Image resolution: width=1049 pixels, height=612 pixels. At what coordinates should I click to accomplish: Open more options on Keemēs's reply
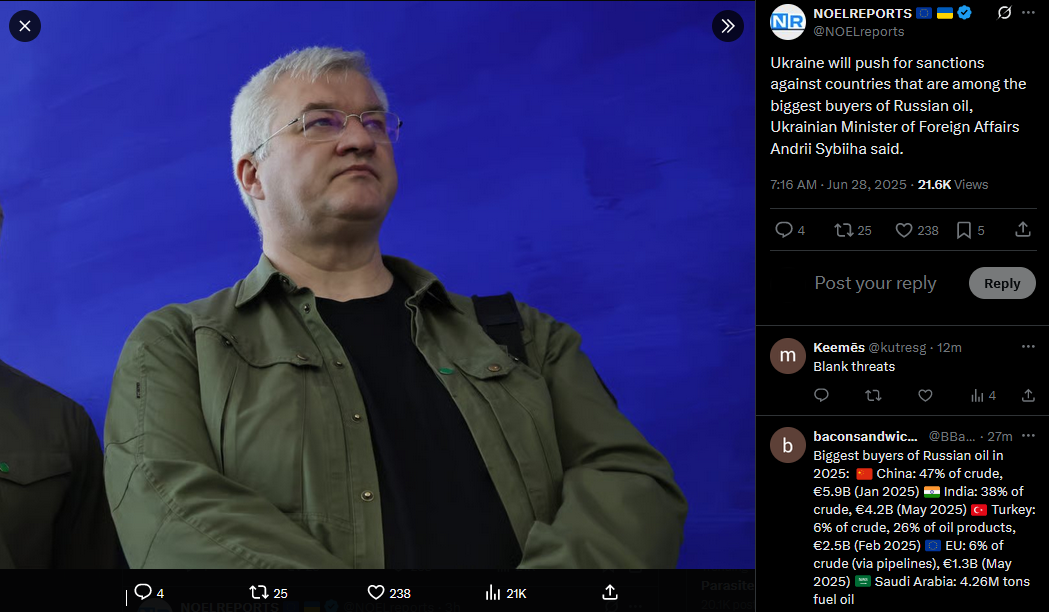[1028, 346]
